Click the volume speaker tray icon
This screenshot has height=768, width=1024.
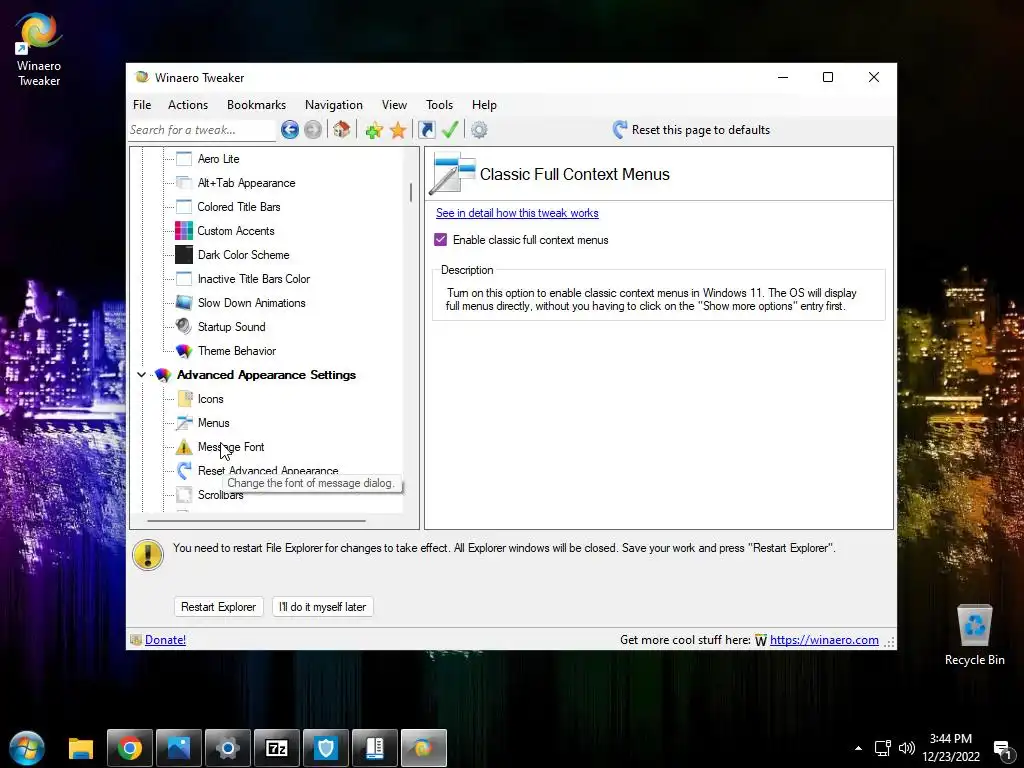point(906,748)
